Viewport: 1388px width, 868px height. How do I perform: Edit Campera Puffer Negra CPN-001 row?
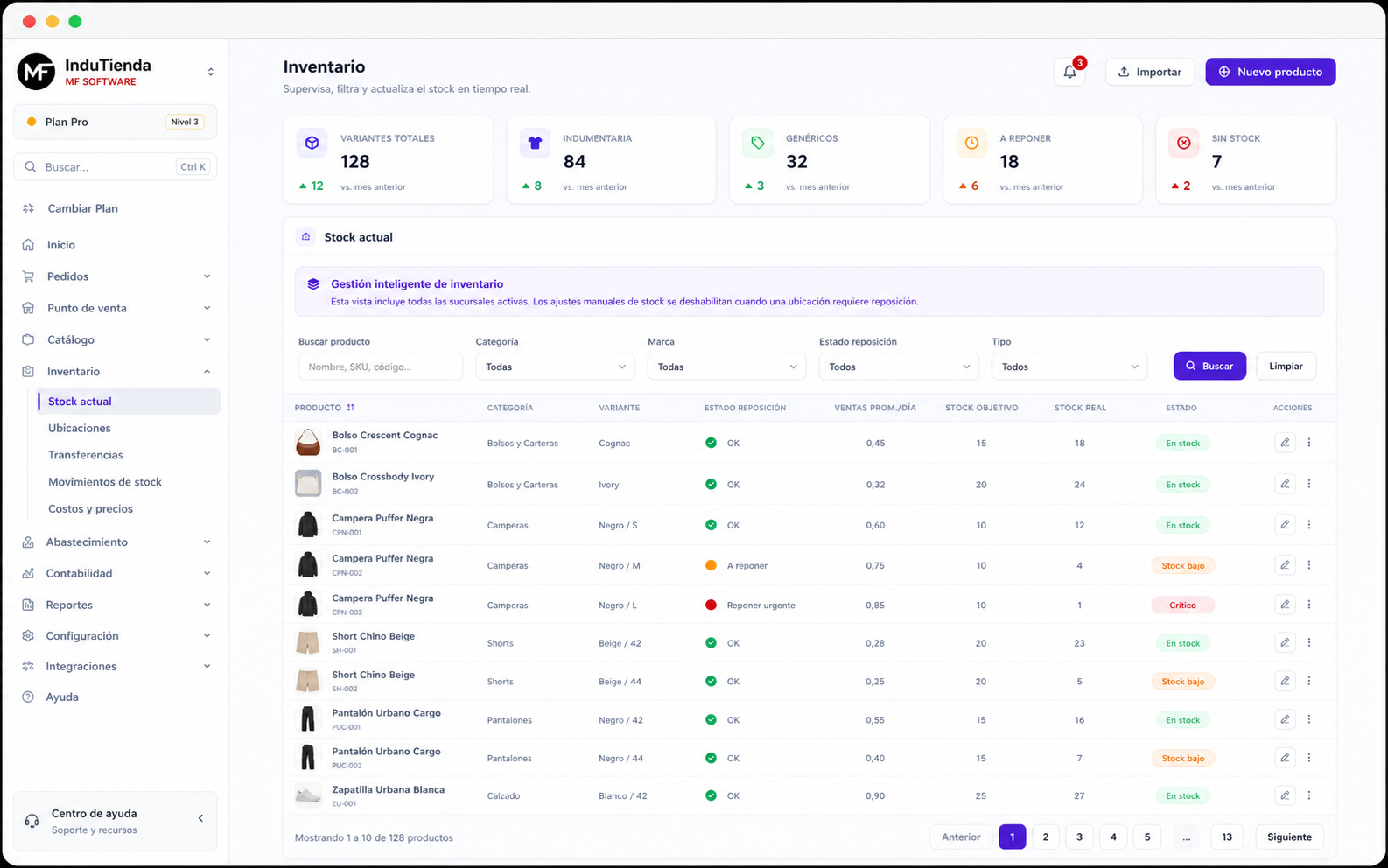[x=1285, y=525]
